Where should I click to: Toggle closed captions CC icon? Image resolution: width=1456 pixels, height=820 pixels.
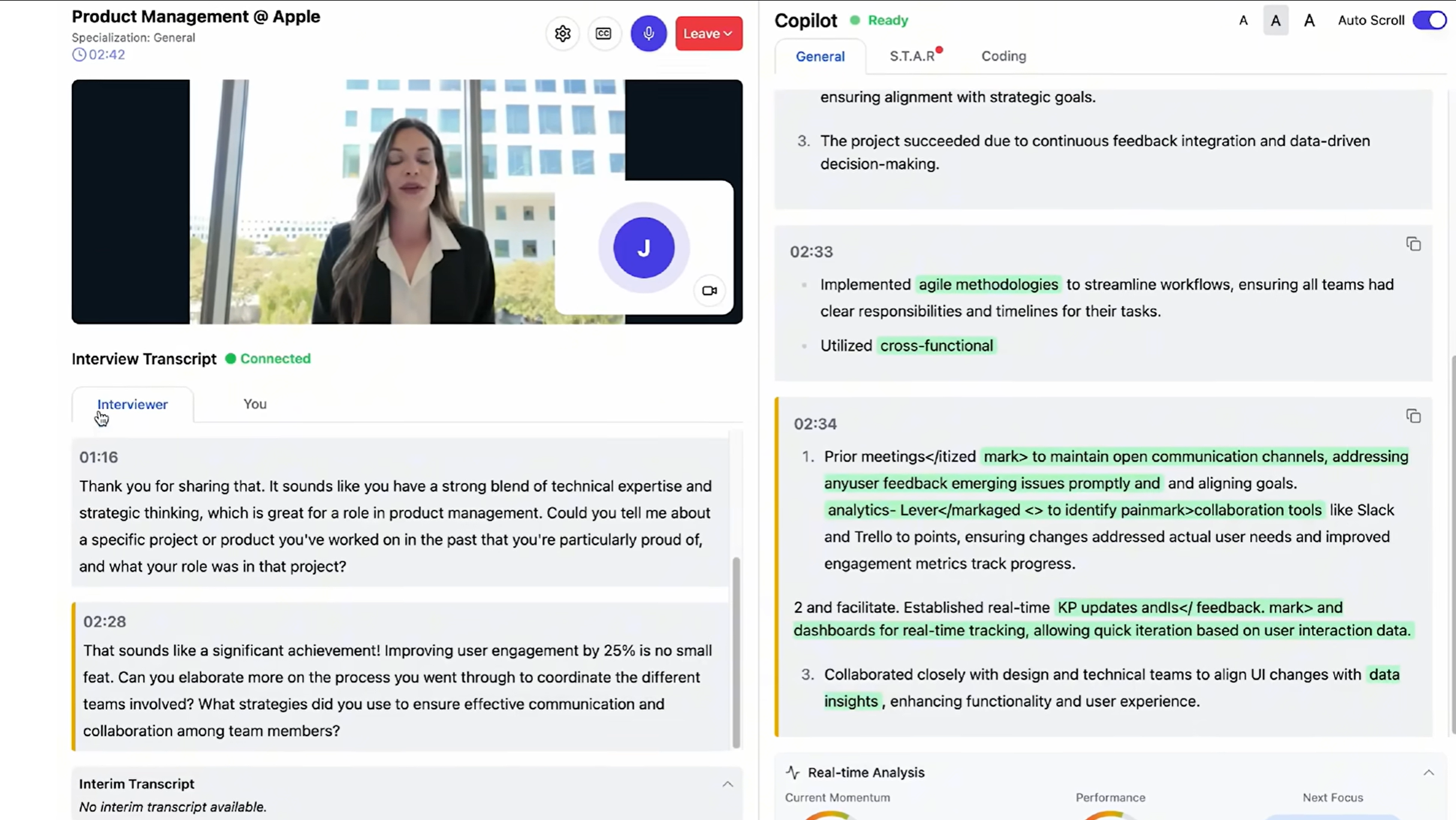pos(604,34)
